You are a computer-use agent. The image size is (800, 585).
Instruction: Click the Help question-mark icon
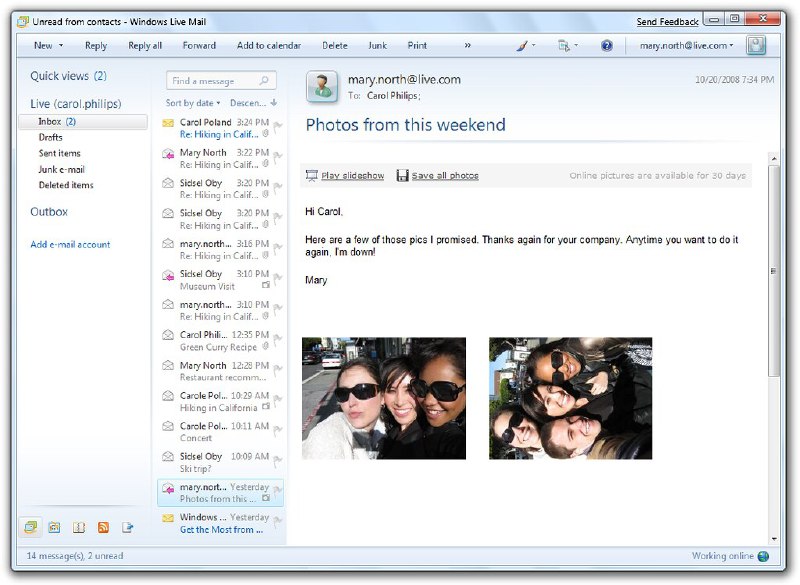pyautogui.click(x=606, y=45)
